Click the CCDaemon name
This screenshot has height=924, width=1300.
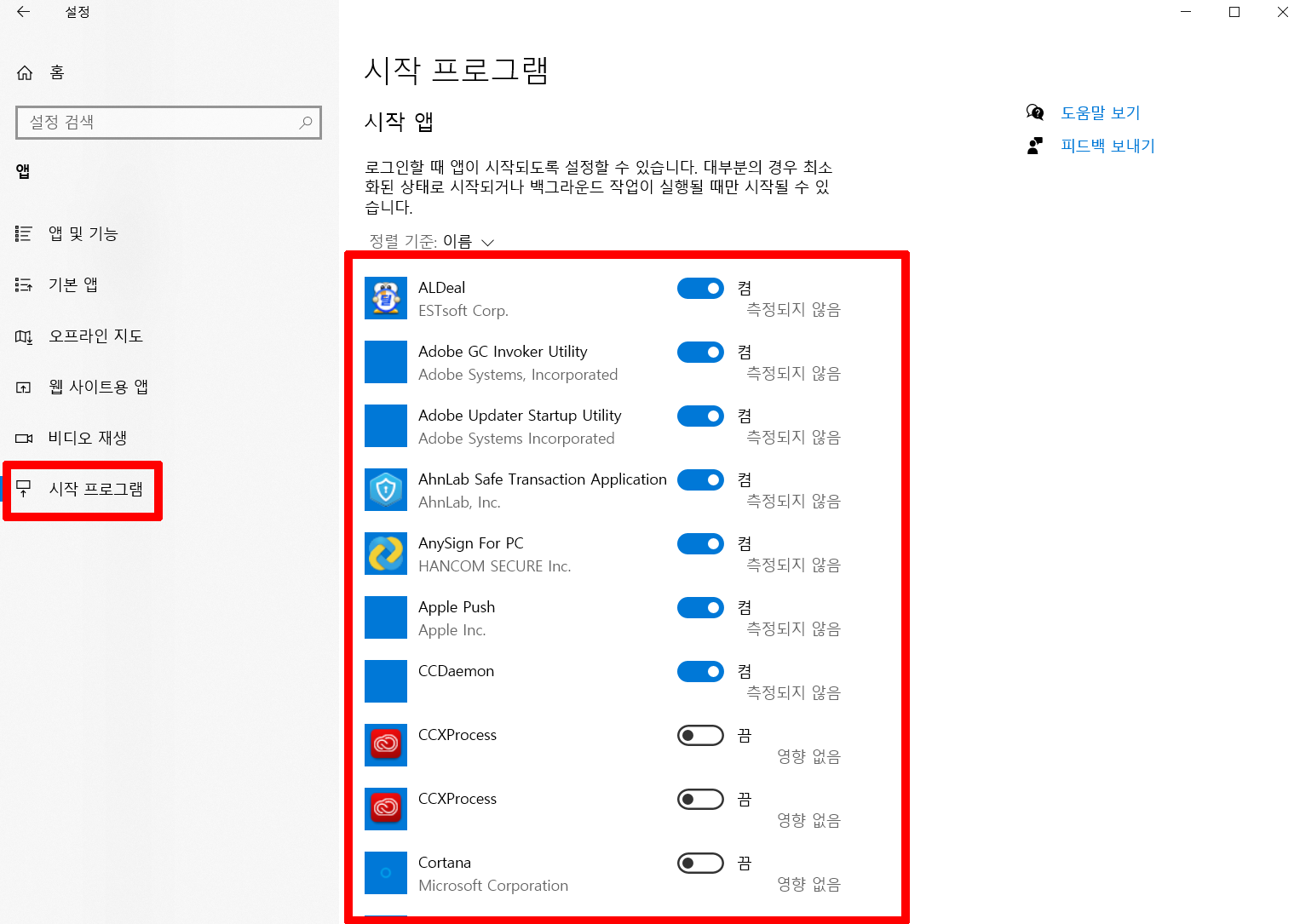click(456, 671)
